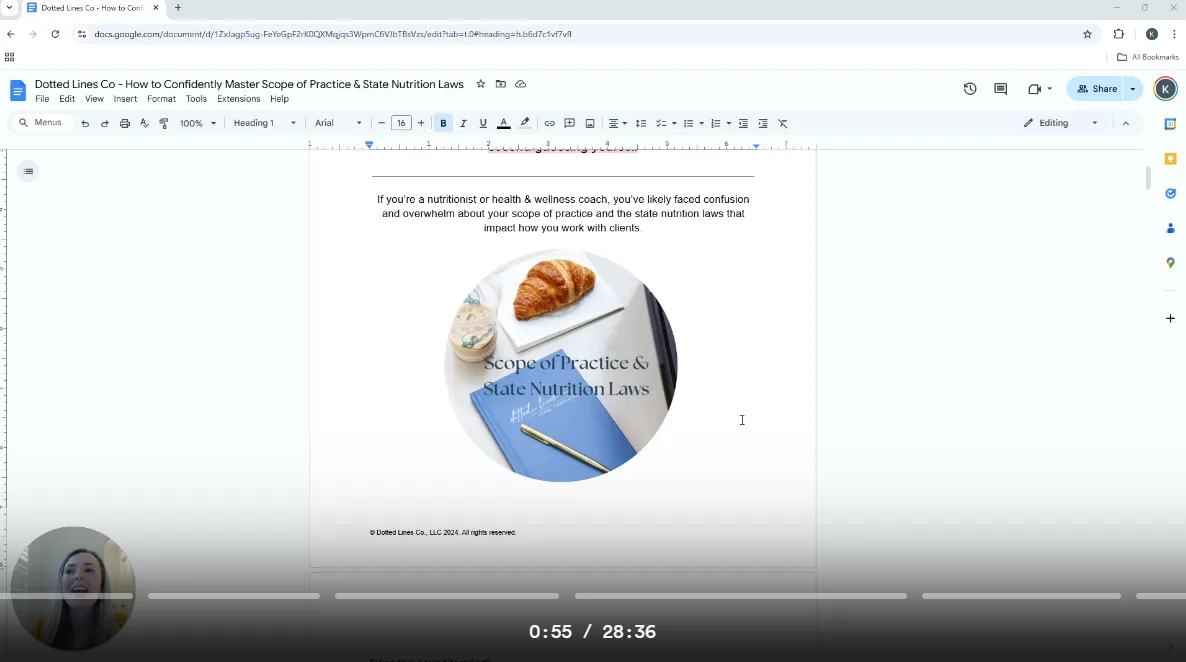Screen dimensions: 1186x662
Task: Expand the Editing mode dropdown
Action: point(1060,123)
